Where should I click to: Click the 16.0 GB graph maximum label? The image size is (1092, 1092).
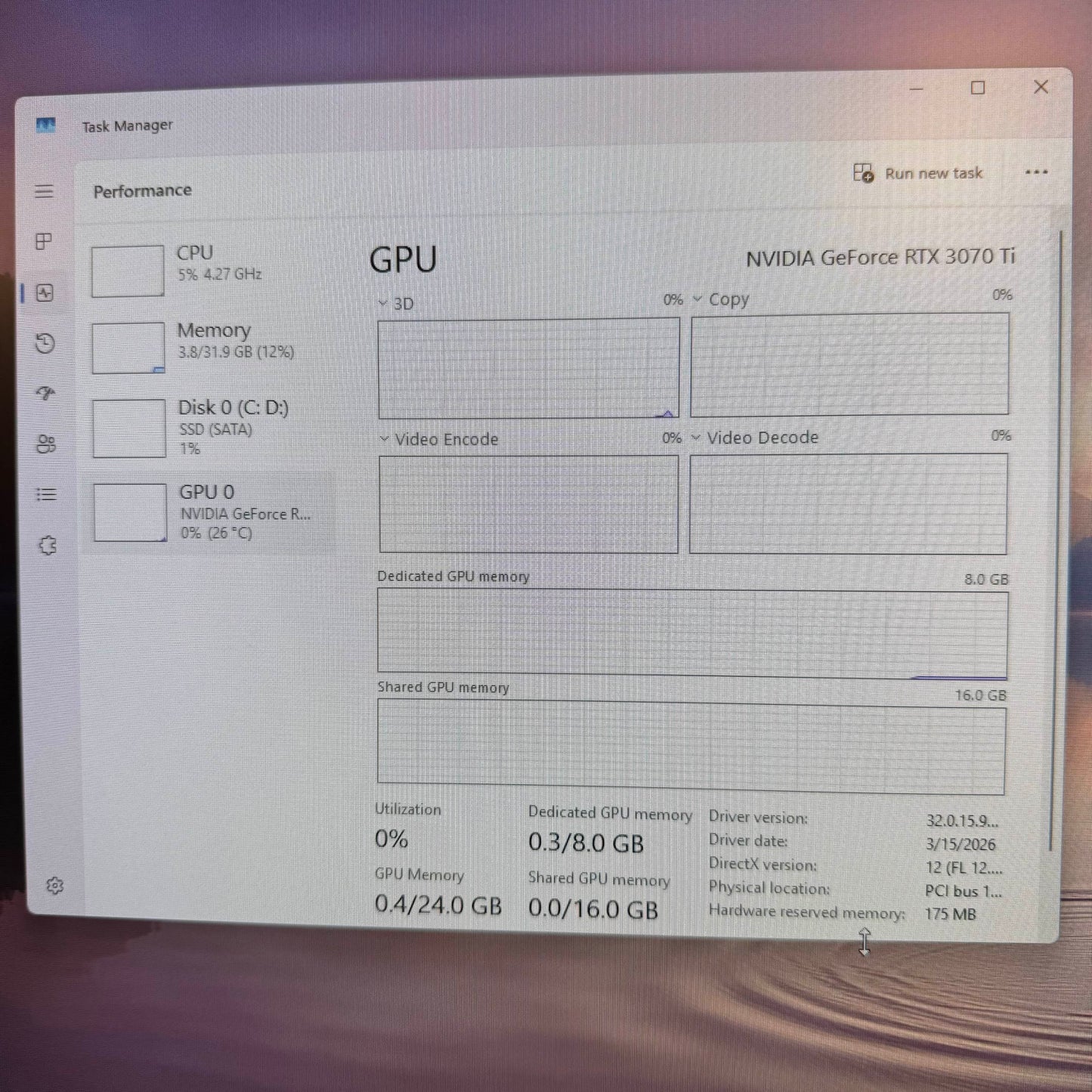(x=981, y=695)
